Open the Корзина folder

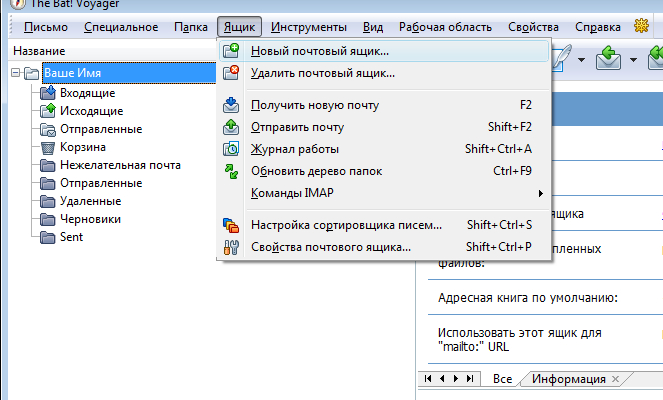[83, 147]
